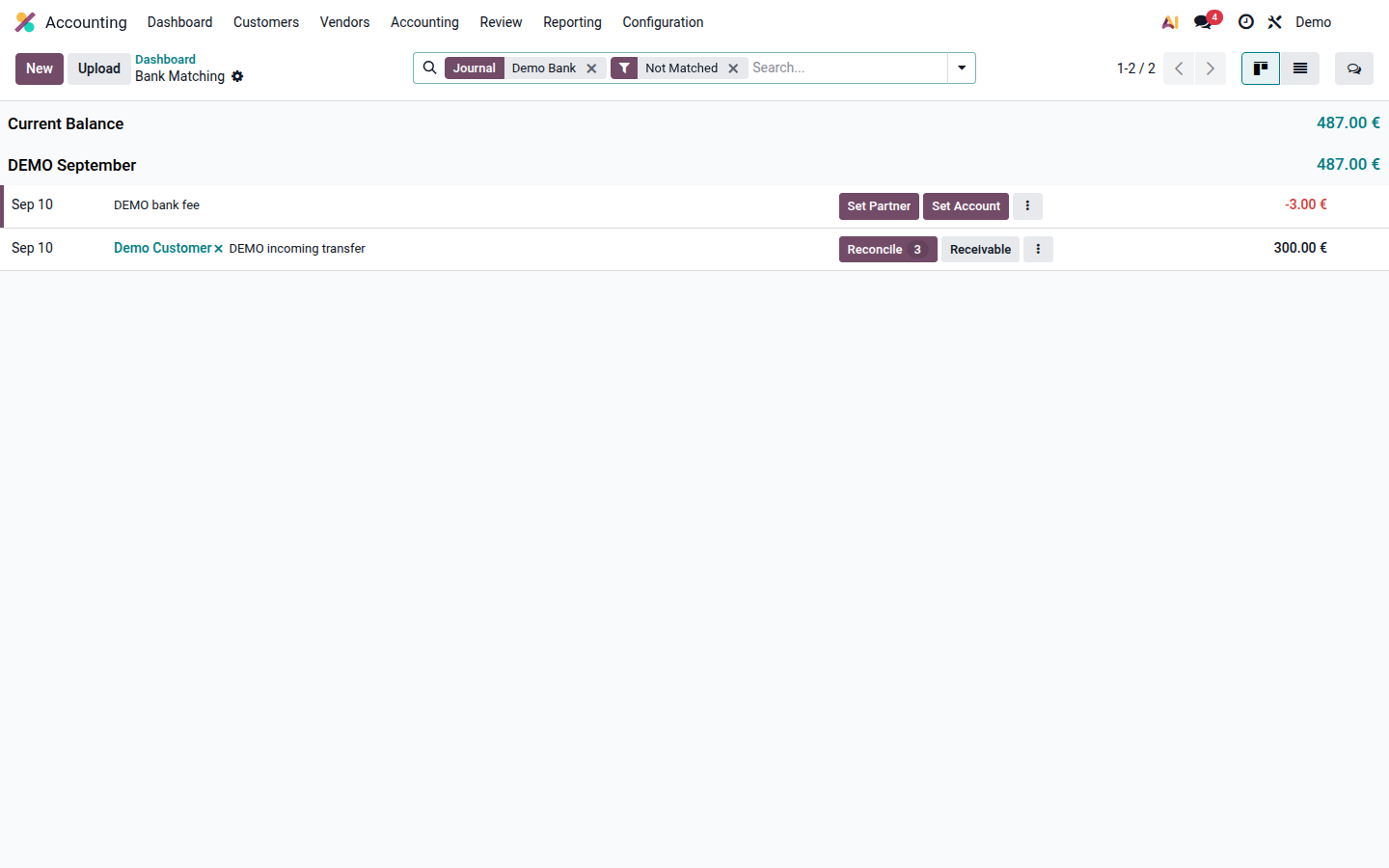Select the DEMO bank fee description text
1389x868 pixels.
(156, 205)
